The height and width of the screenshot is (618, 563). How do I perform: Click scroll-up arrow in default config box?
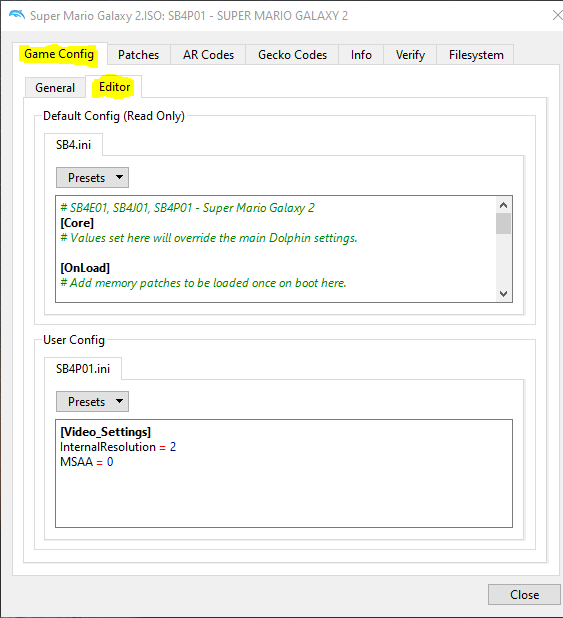[x=503, y=205]
